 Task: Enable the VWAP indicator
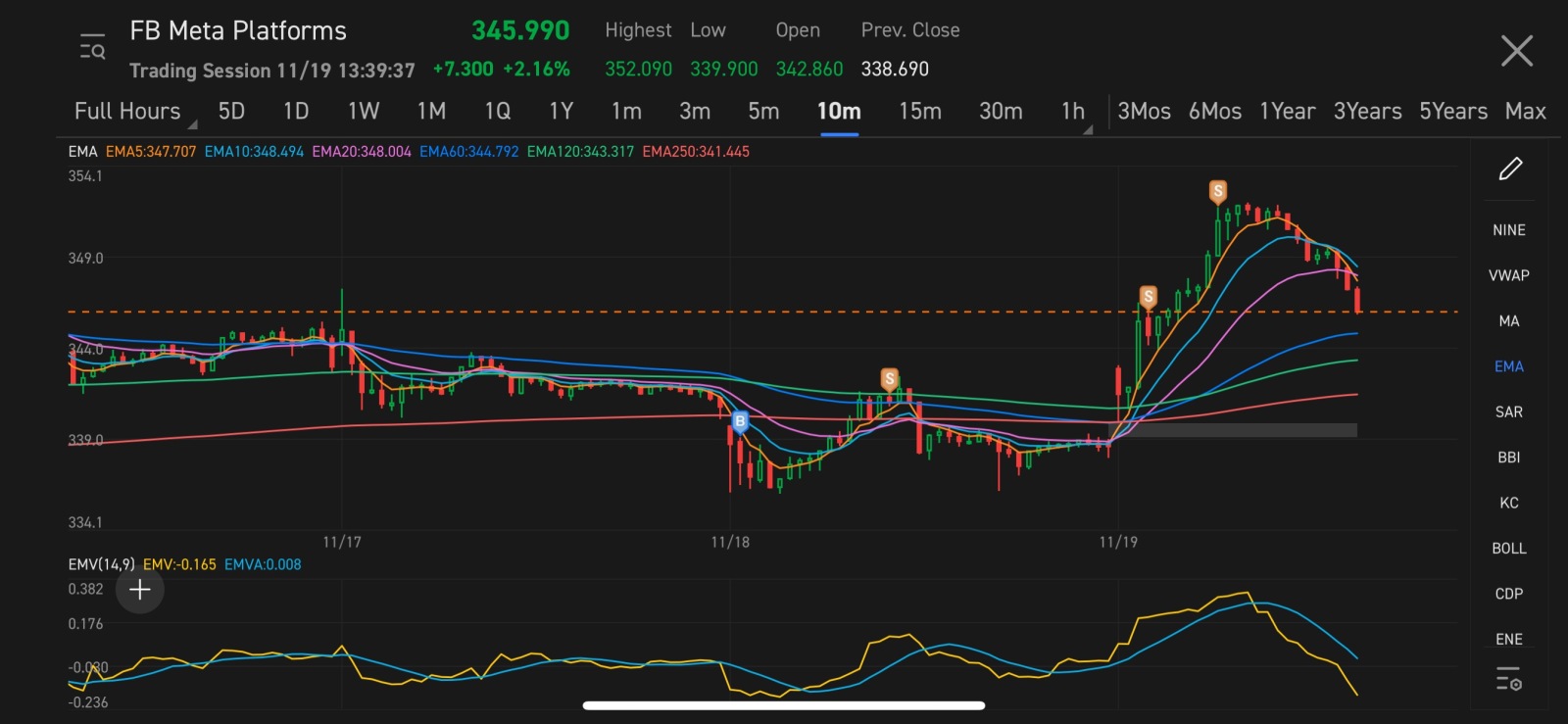click(1509, 275)
